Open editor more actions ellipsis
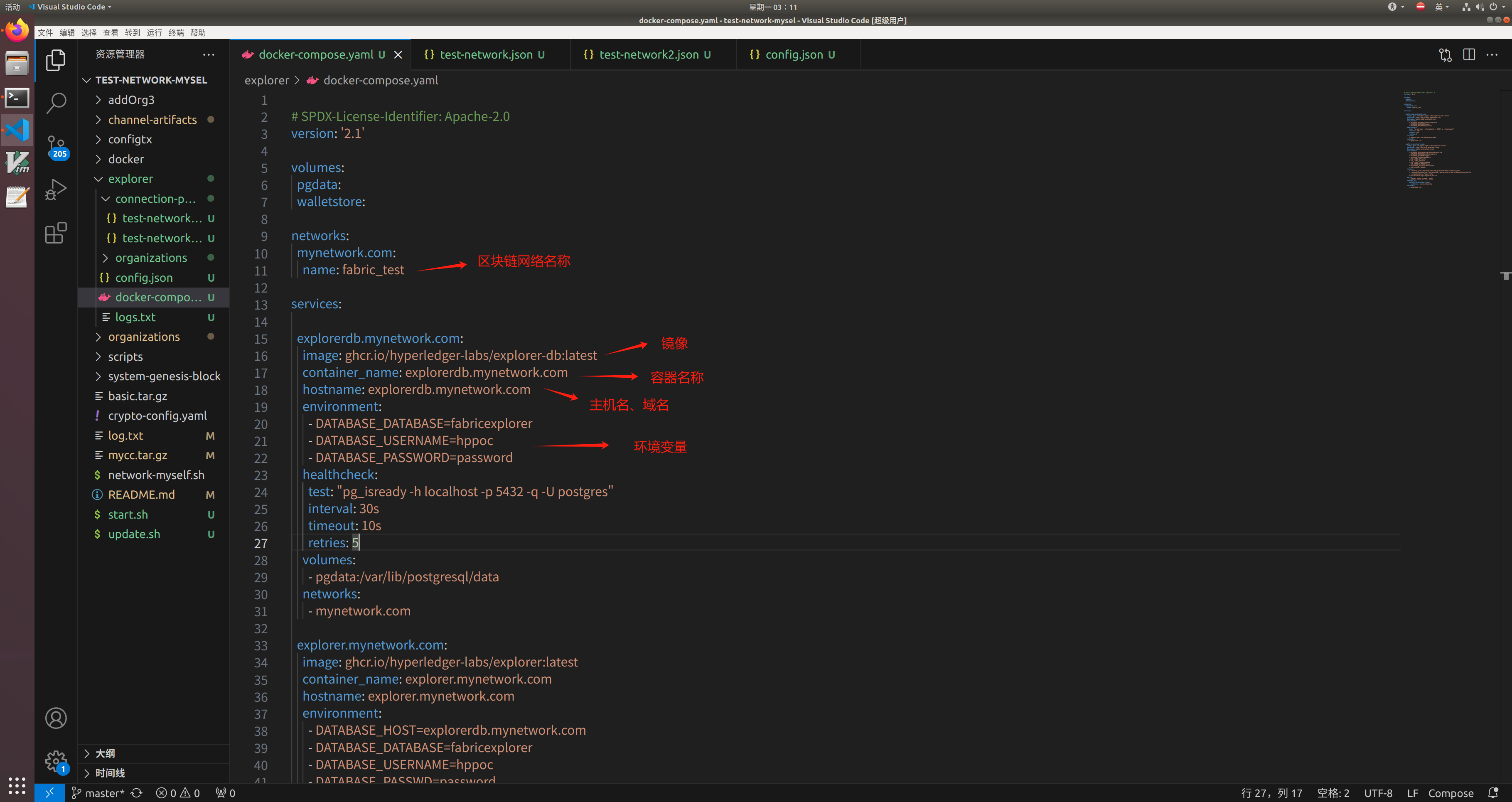 tap(1492, 54)
